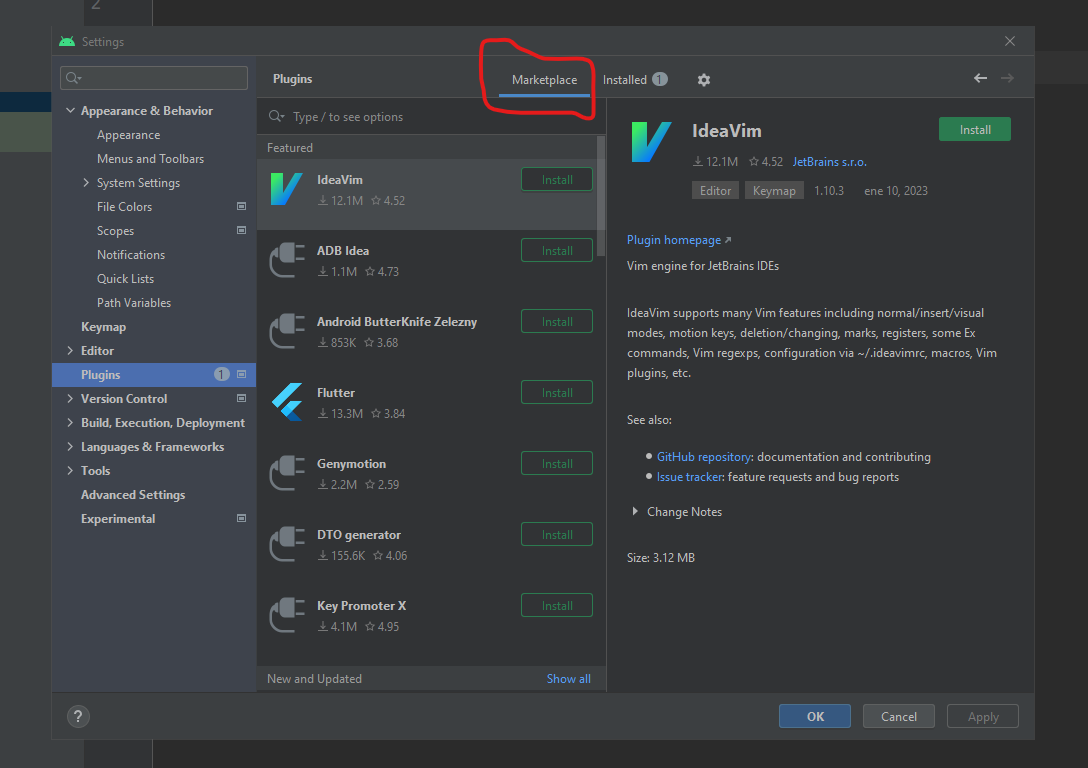Click the Key Promoter X plugin icon
This screenshot has height=768, width=1088.
287,615
